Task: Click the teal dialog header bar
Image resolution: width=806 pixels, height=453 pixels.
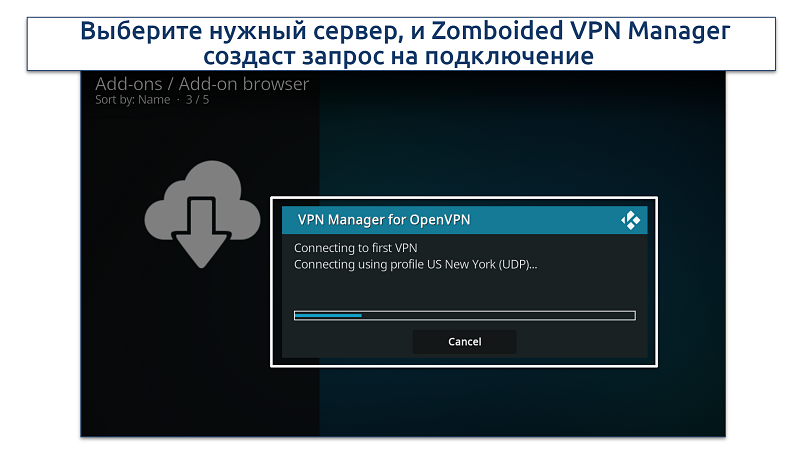Action: (464, 220)
